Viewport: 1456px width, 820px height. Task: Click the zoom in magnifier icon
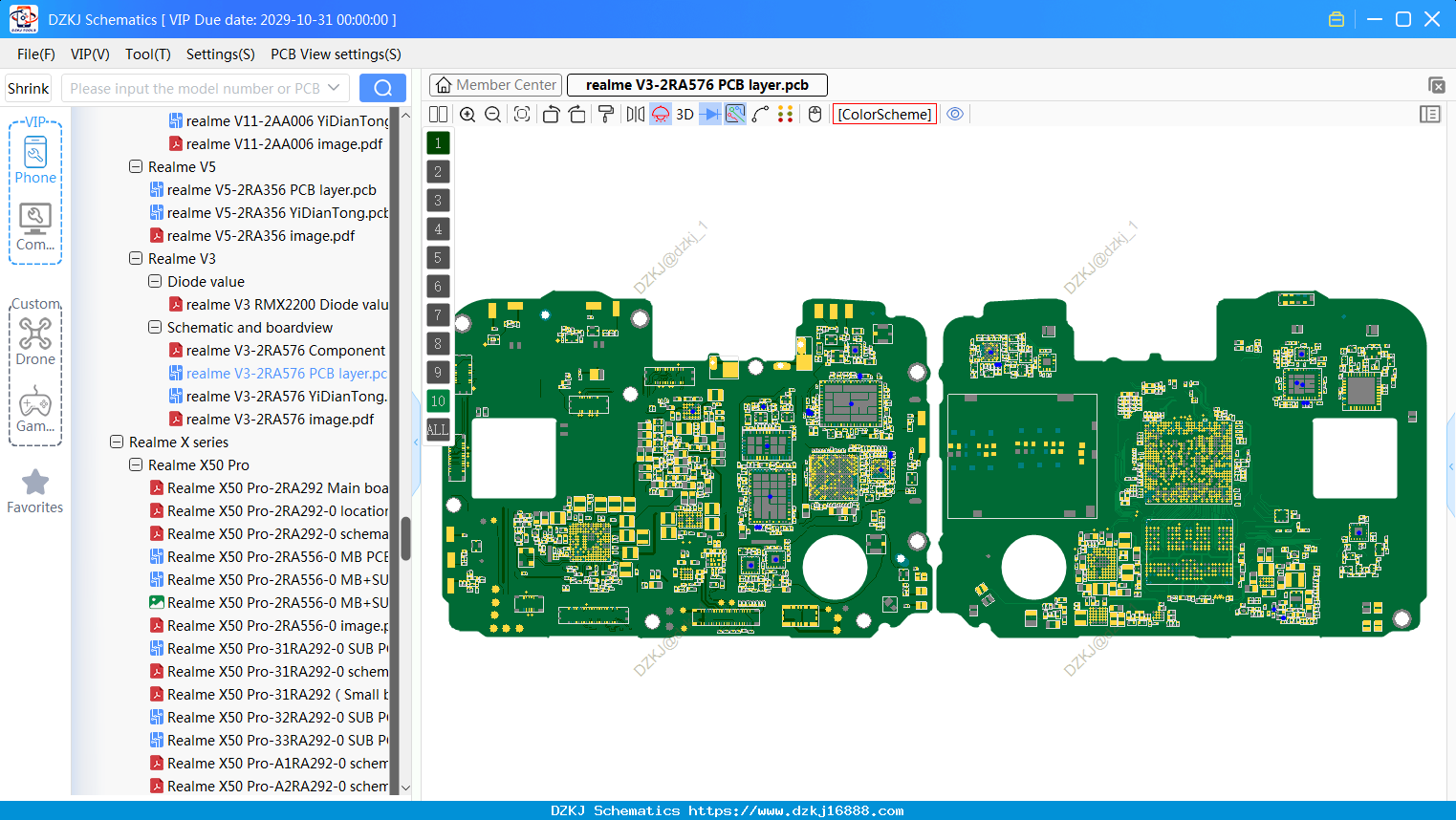tap(467, 114)
